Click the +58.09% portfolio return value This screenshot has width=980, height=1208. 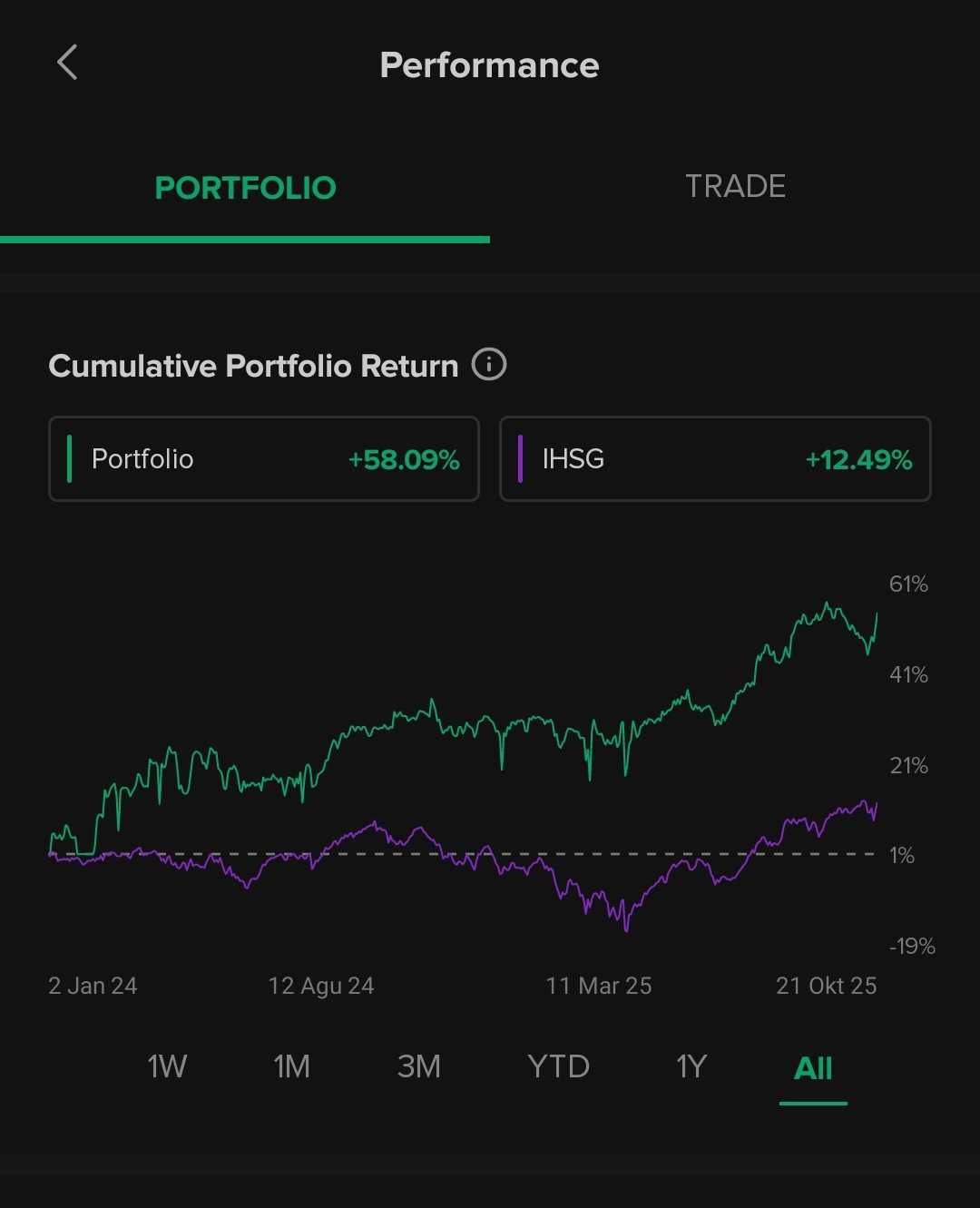coord(404,460)
